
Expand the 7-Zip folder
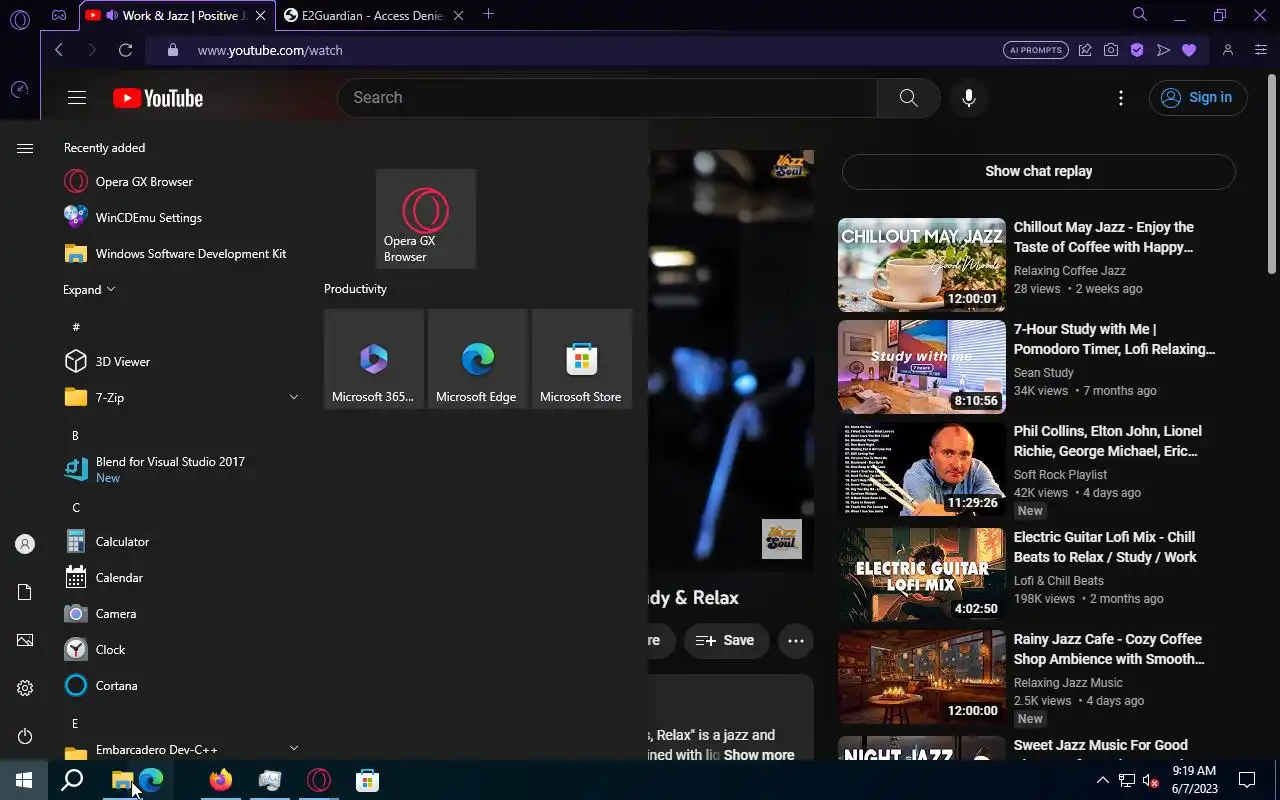click(x=180, y=398)
